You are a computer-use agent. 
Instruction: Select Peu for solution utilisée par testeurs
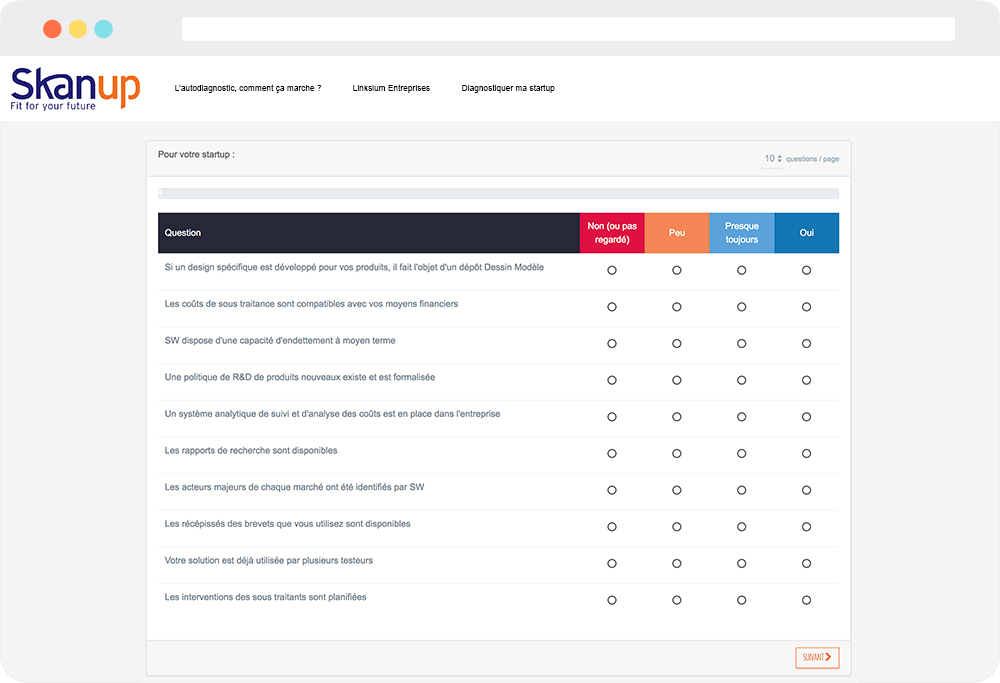pos(677,564)
